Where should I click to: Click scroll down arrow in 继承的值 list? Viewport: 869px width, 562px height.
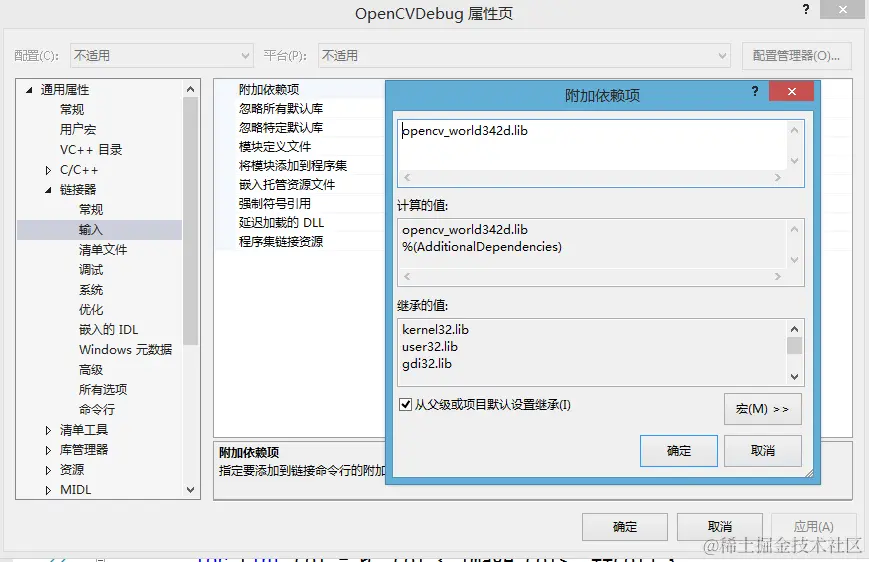[794, 377]
